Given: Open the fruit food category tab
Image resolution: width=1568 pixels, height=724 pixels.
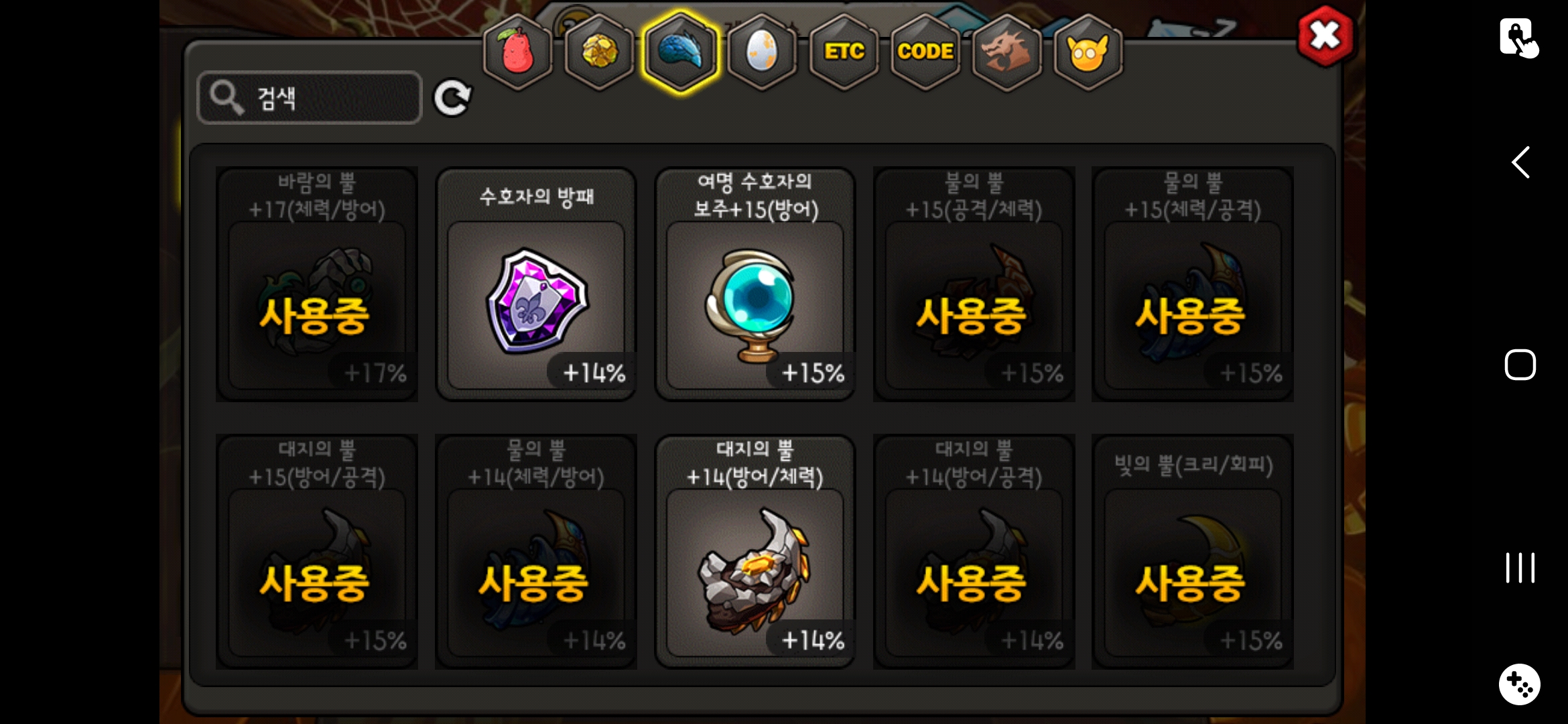Looking at the screenshot, I should 517,52.
